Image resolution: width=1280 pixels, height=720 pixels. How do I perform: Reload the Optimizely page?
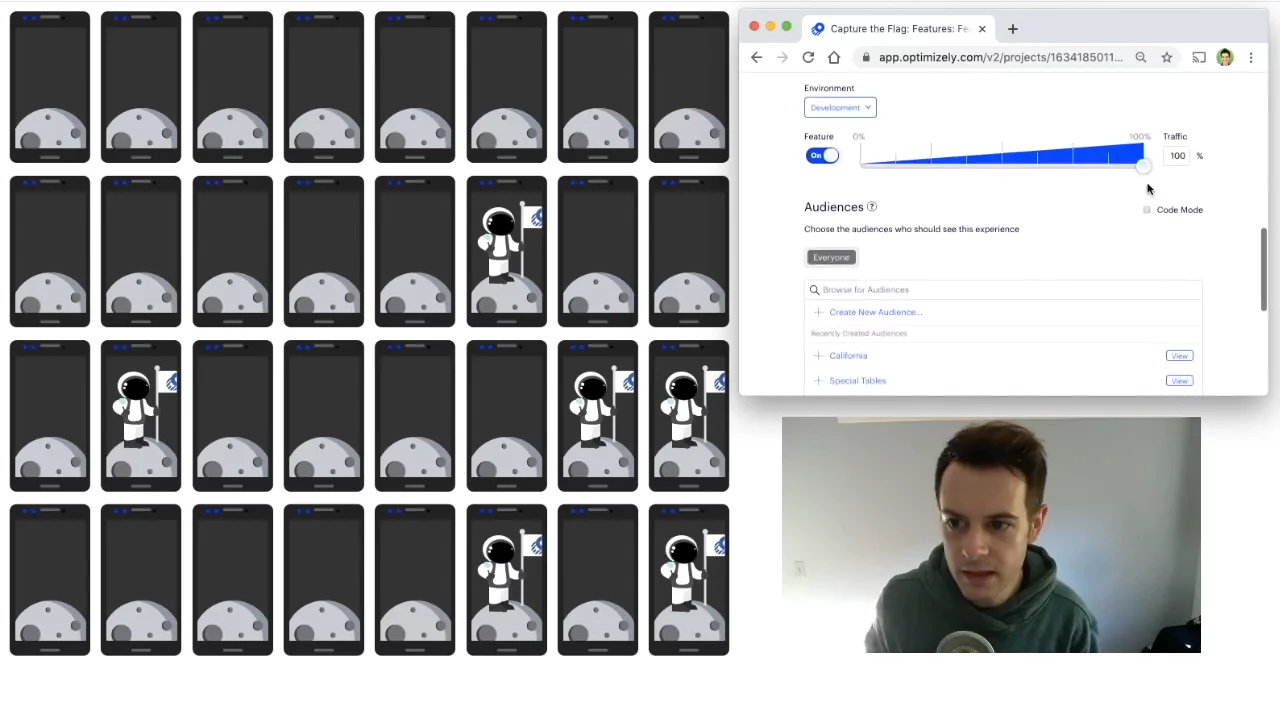pos(808,58)
